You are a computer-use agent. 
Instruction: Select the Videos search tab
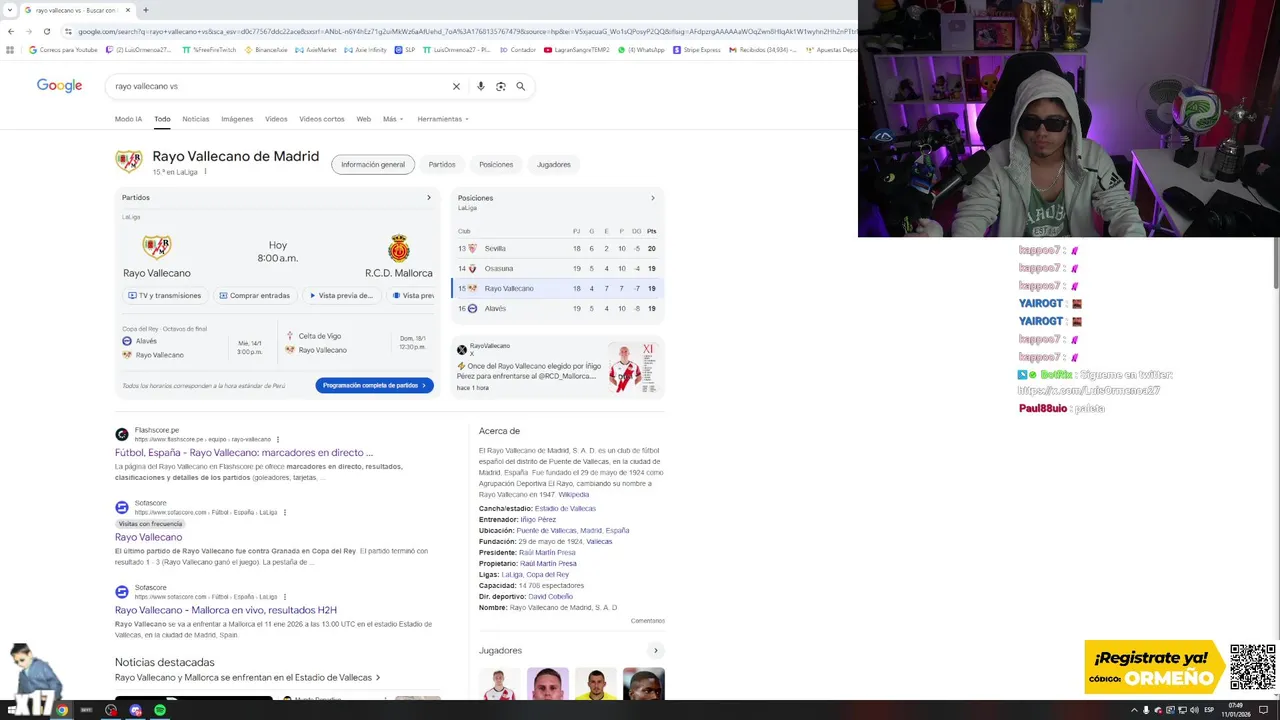[x=276, y=119]
